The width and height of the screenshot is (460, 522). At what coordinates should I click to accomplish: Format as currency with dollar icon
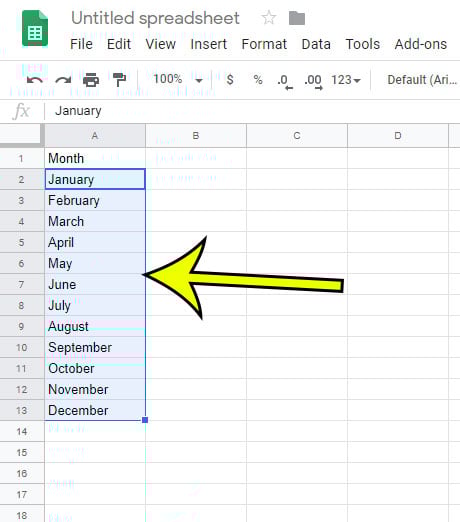230,80
